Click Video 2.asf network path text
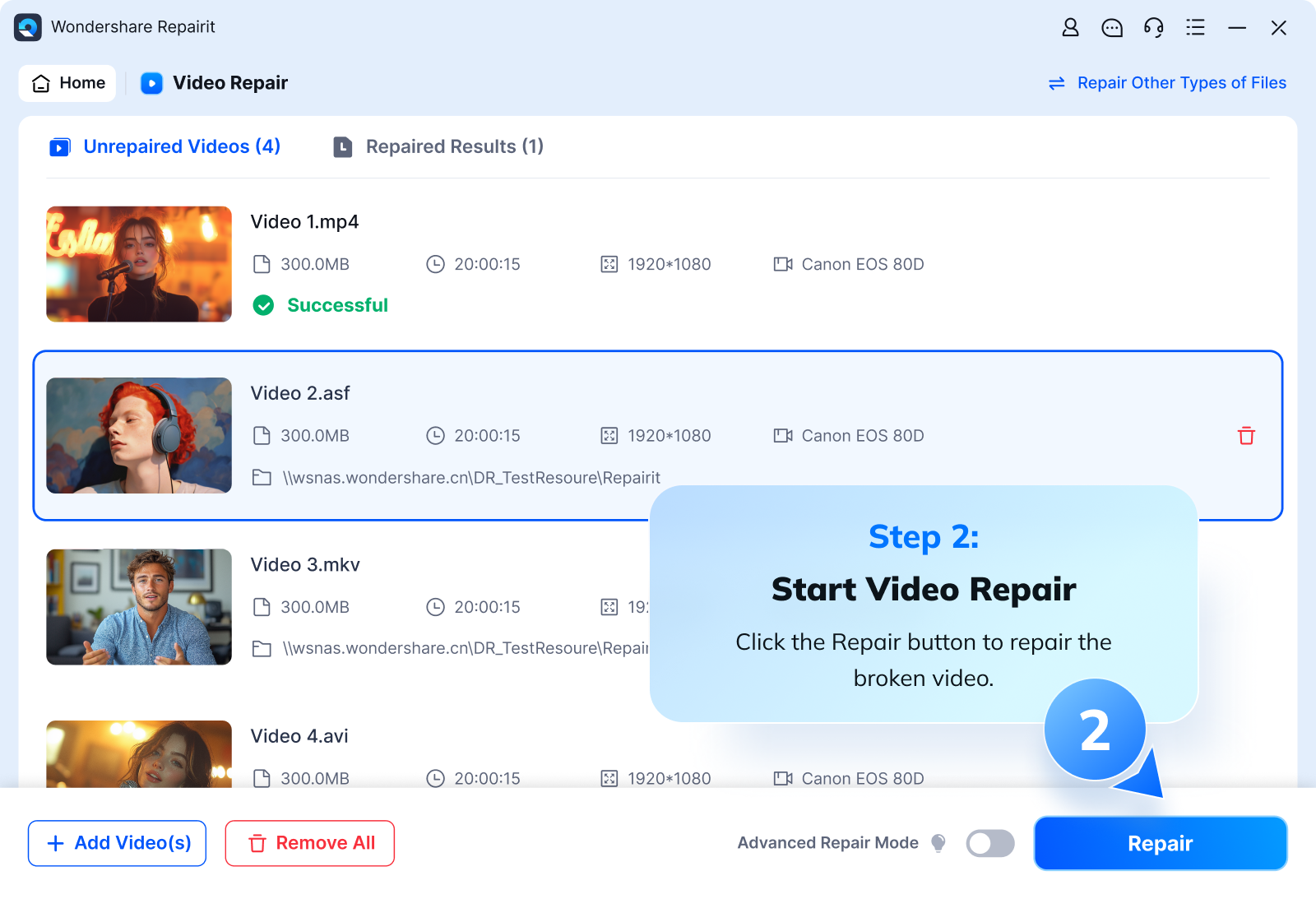The height and width of the screenshot is (899, 1316). pos(471,478)
